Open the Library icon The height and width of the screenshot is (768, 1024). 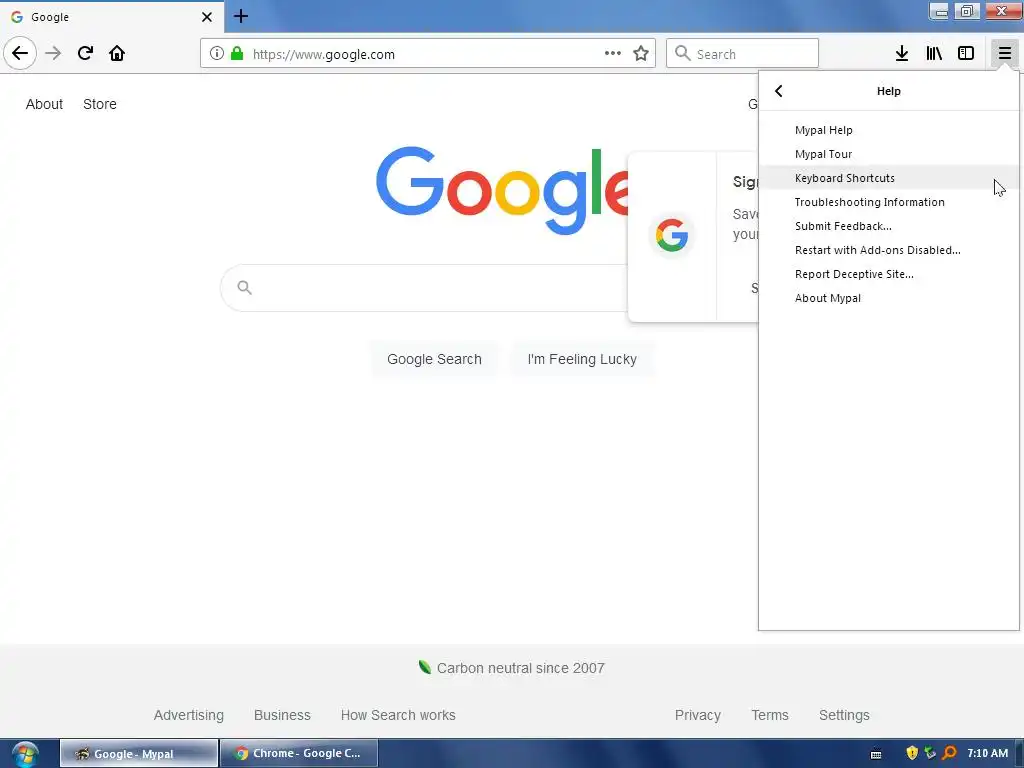pos(934,54)
